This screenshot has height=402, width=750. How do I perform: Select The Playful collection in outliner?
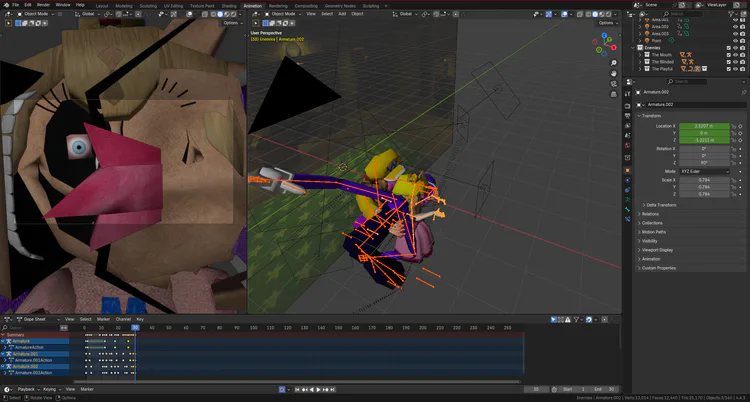[x=662, y=69]
